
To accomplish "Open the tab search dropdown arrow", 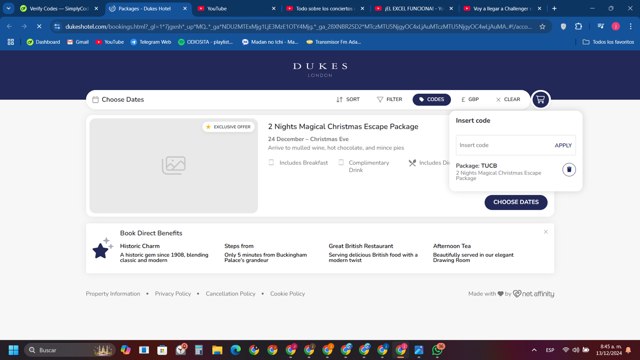I will pos(8,8).
